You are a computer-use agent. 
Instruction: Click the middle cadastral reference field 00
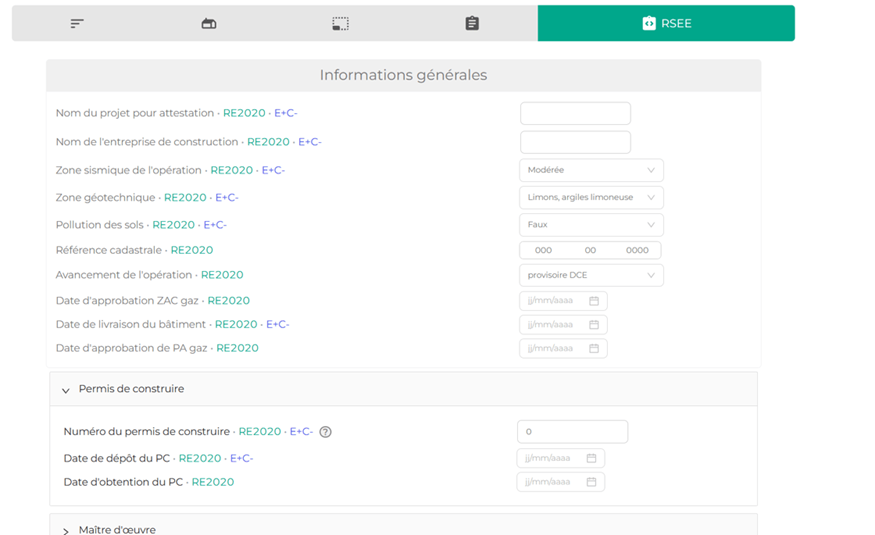tap(590, 250)
